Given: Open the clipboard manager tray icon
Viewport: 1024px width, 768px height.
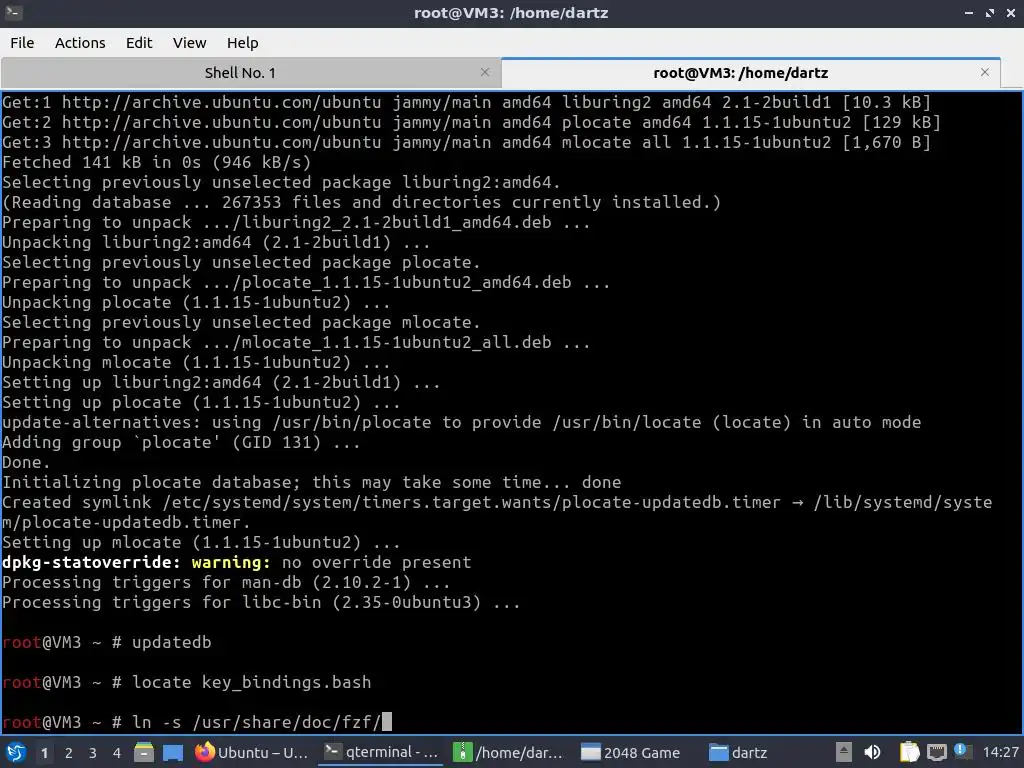Looking at the screenshot, I should pos(908,752).
